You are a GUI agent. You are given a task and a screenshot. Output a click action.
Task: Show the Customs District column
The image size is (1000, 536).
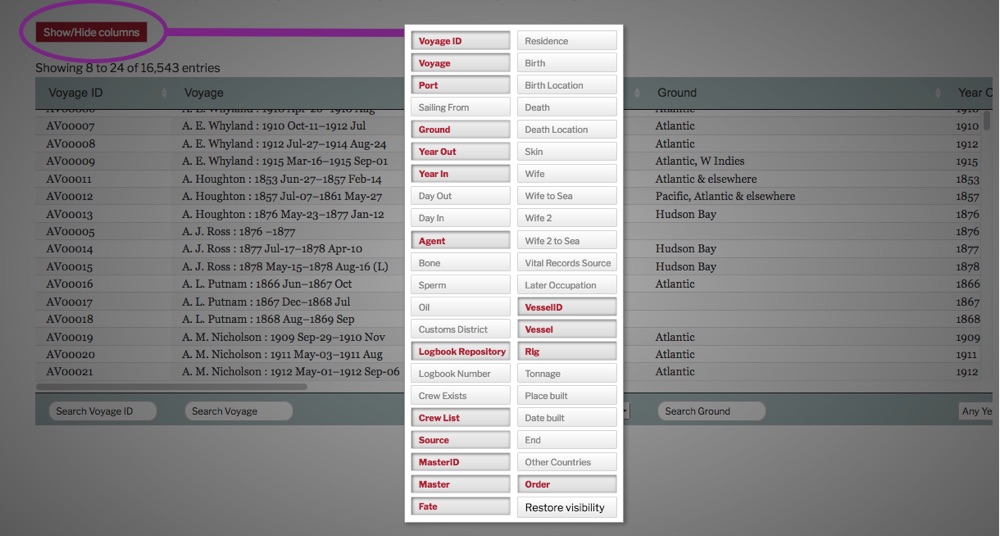tap(460, 330)
